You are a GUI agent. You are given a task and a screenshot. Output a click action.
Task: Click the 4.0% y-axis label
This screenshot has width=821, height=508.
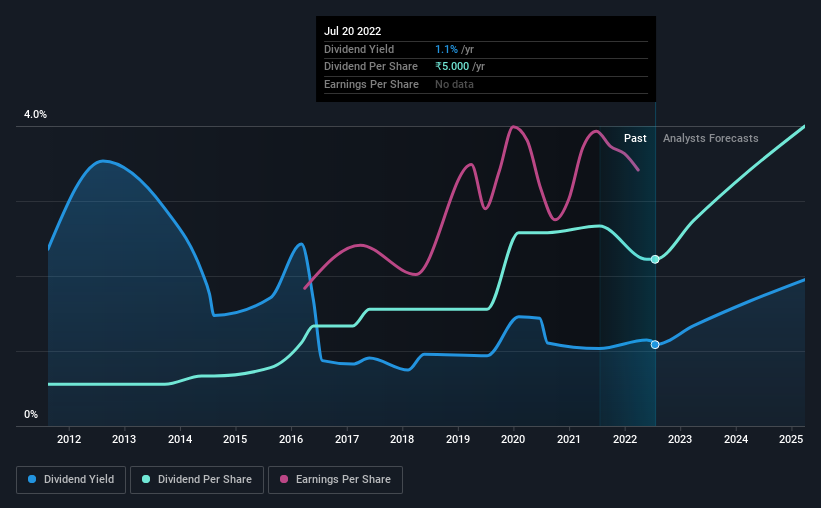[35, 114]
